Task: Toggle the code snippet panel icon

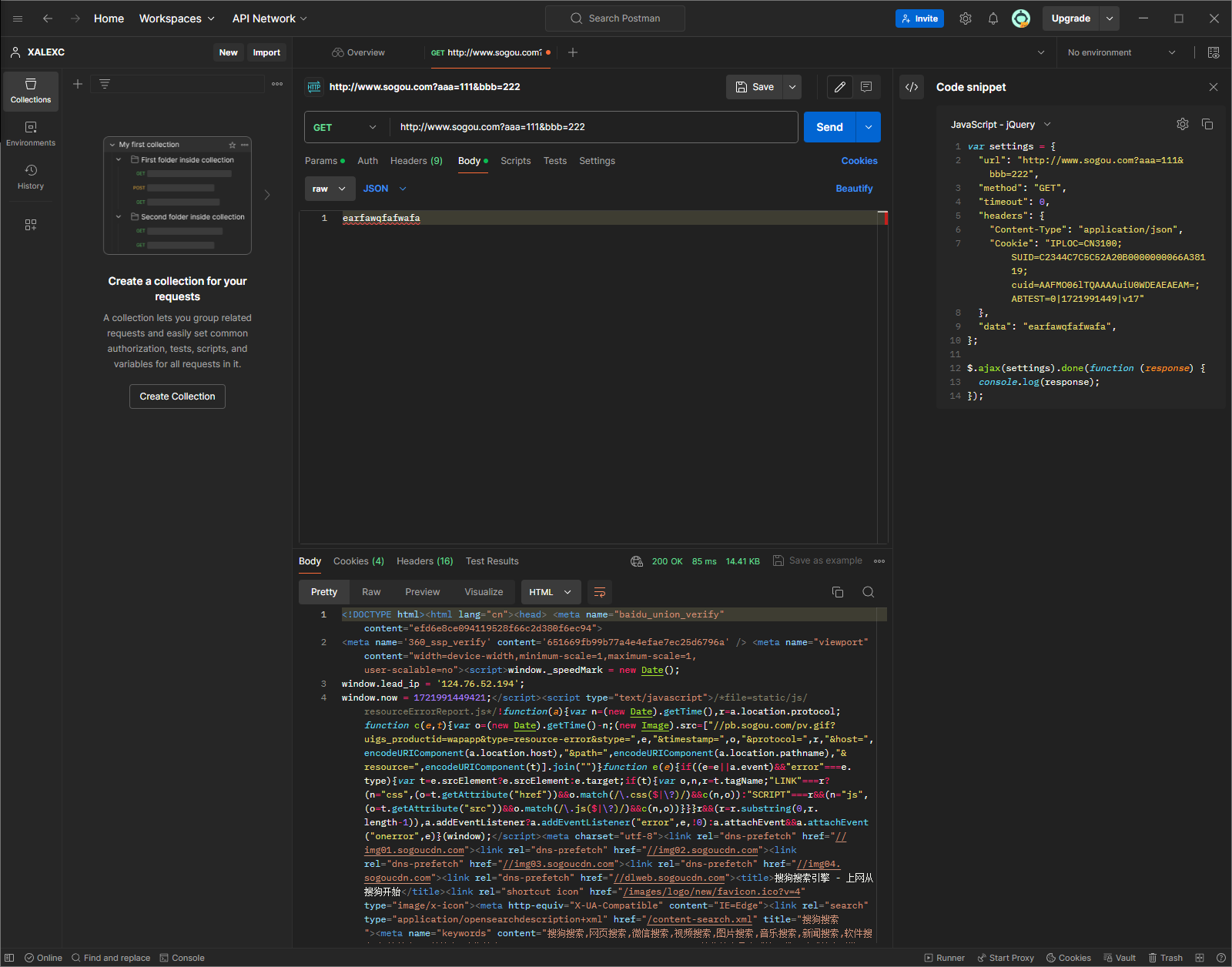Action: [912, 87]
